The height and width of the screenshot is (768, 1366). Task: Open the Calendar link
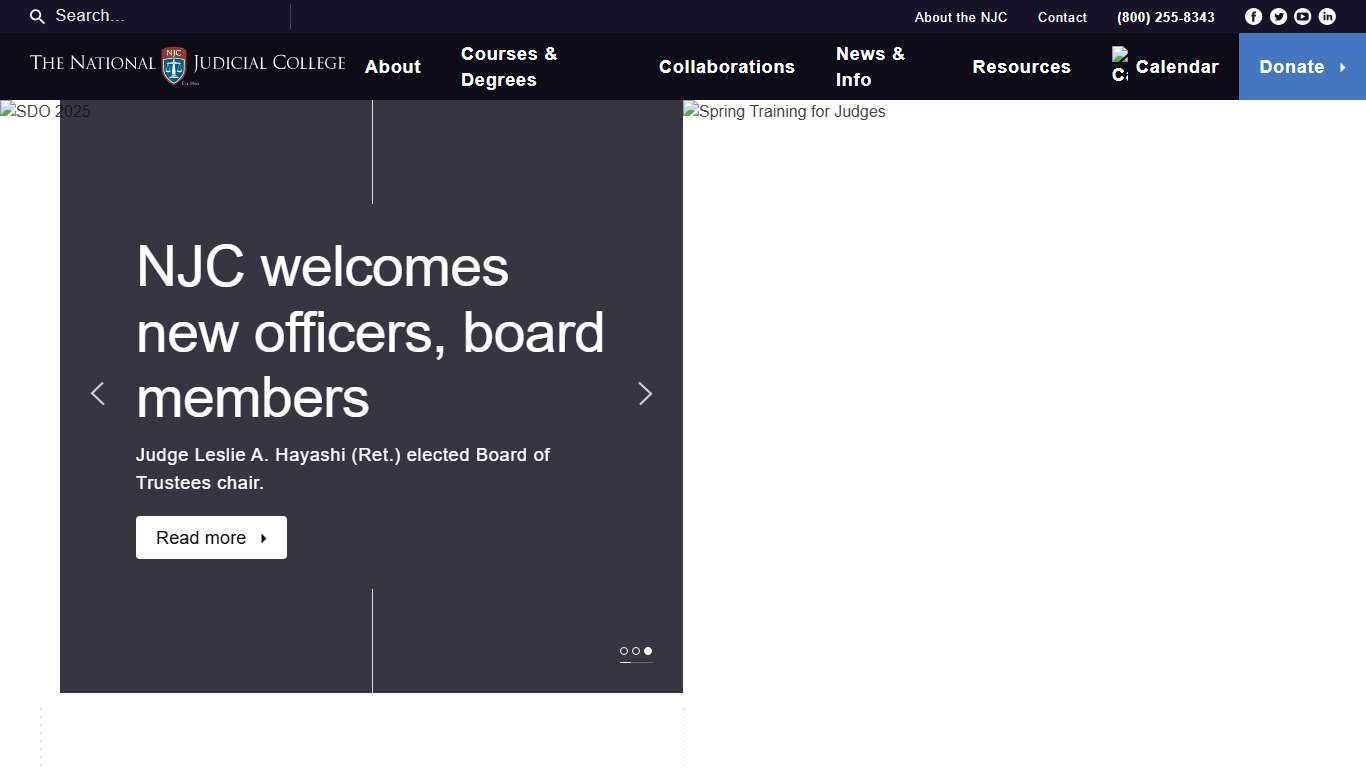[x=1176, y=67]
